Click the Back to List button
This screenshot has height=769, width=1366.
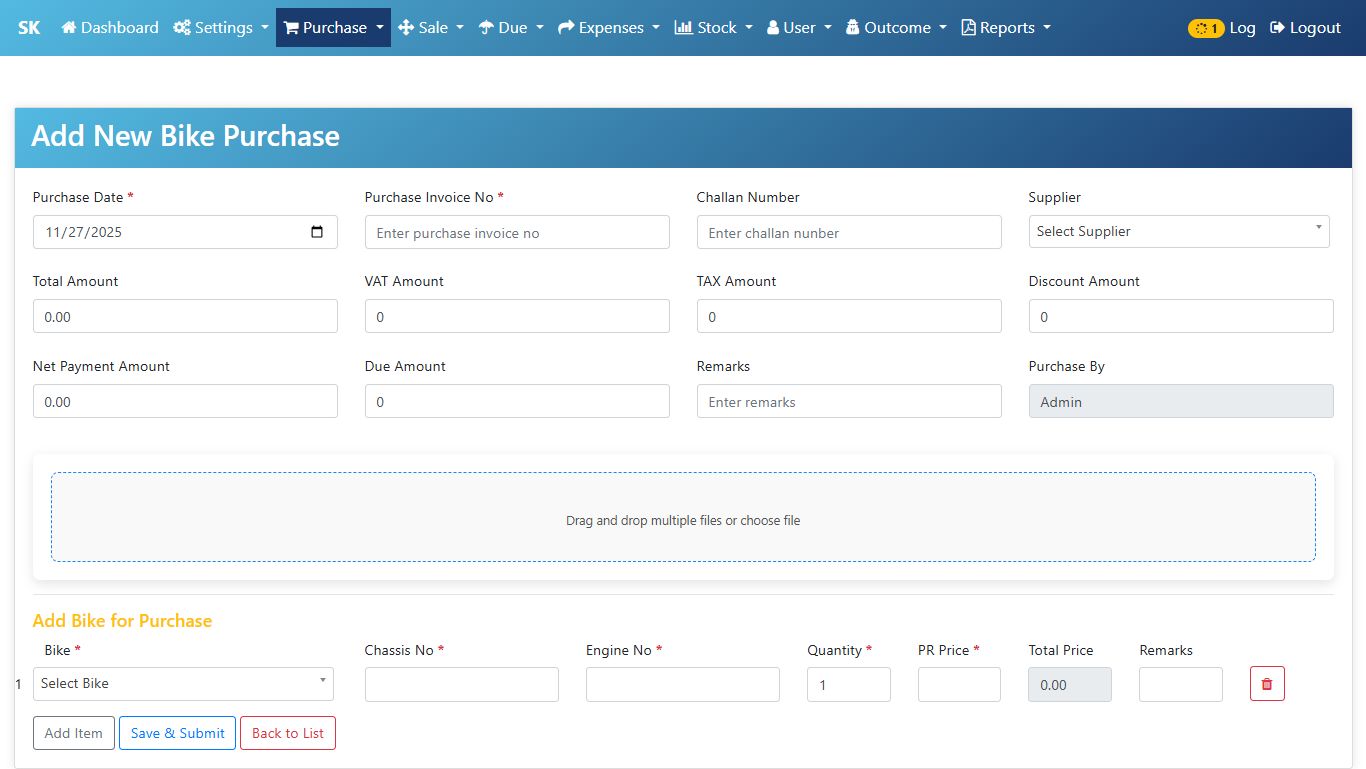(288, 733)
